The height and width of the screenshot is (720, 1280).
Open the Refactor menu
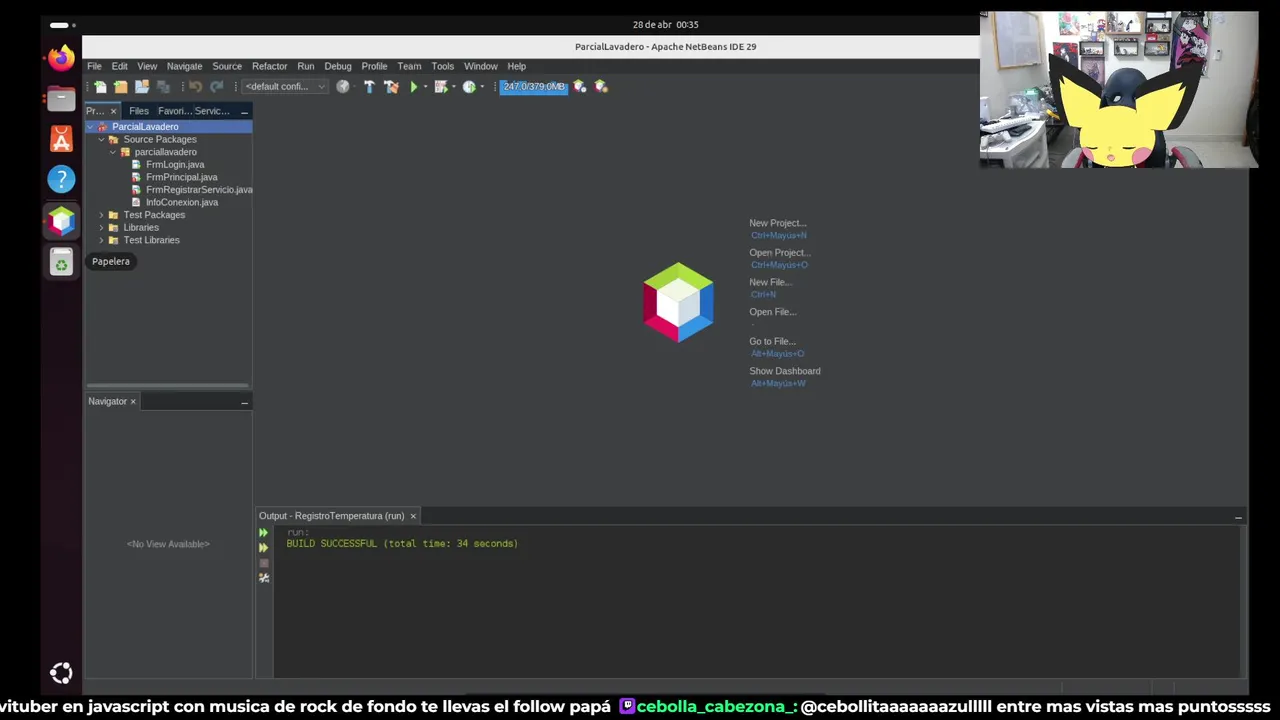coord(269,66)
